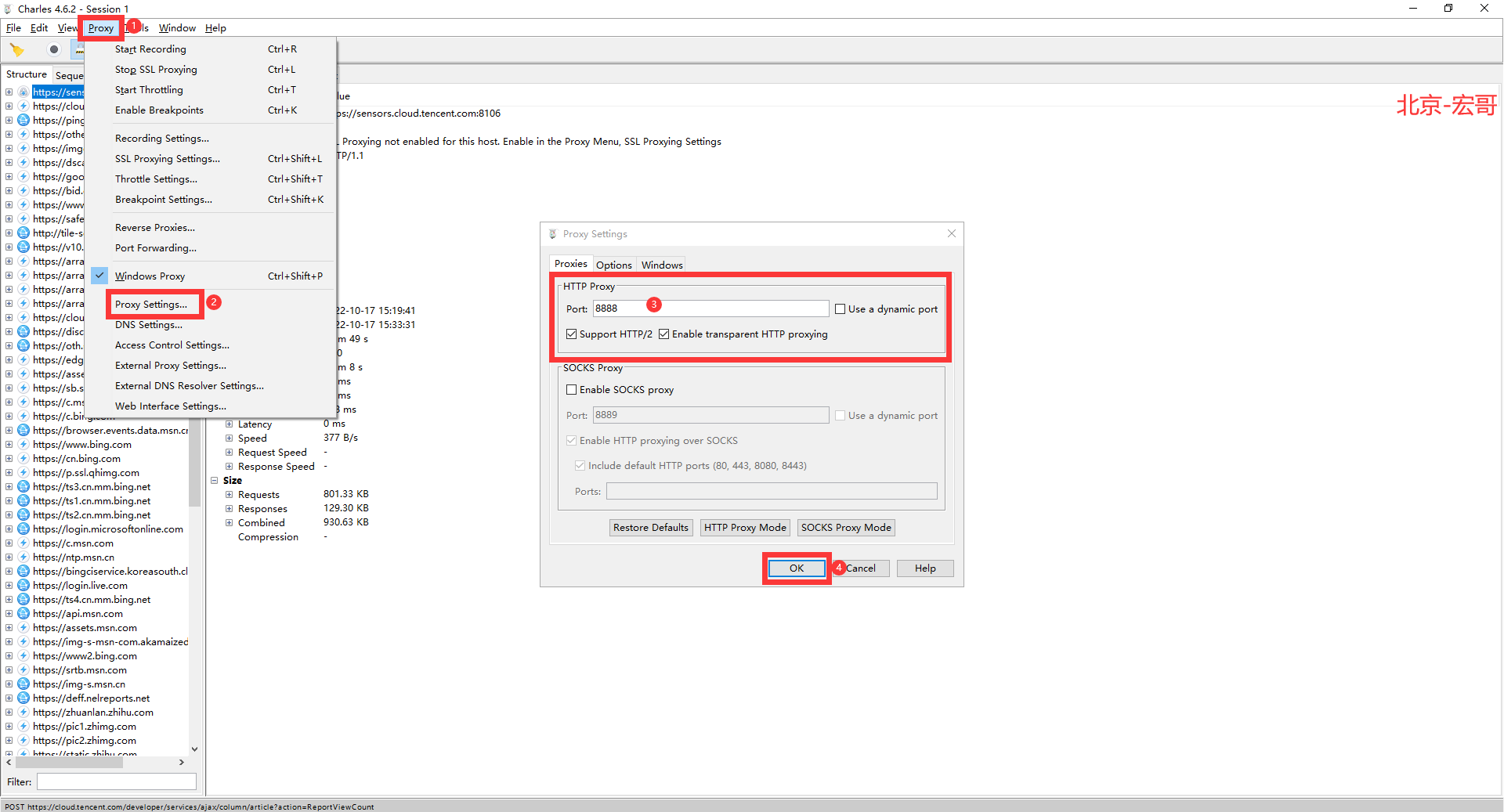This screenshot has width=1504, height=812.
Task: Click icon beside https://login.live.com
Action: [x=23, y=586]
